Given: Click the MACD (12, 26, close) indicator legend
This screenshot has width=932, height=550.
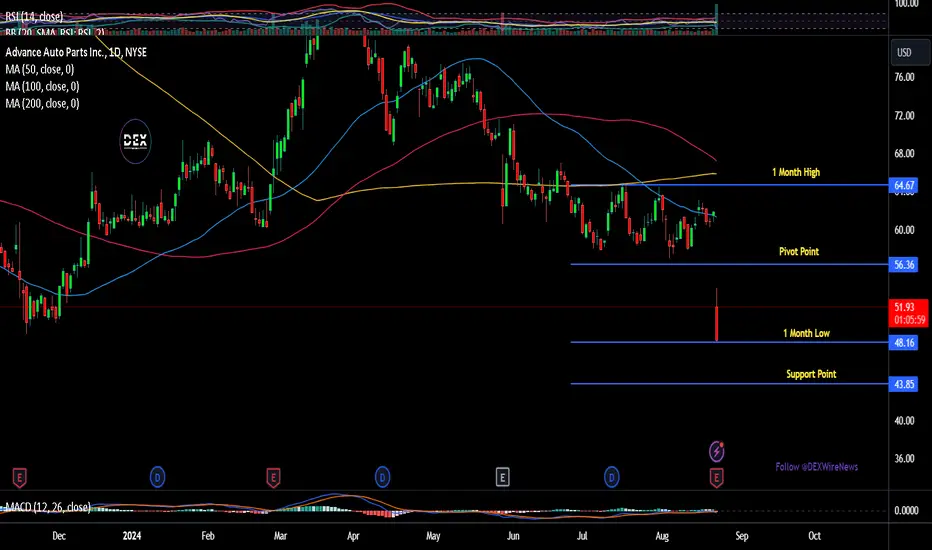Looking at the screenshot, I should tap(48, 507).
